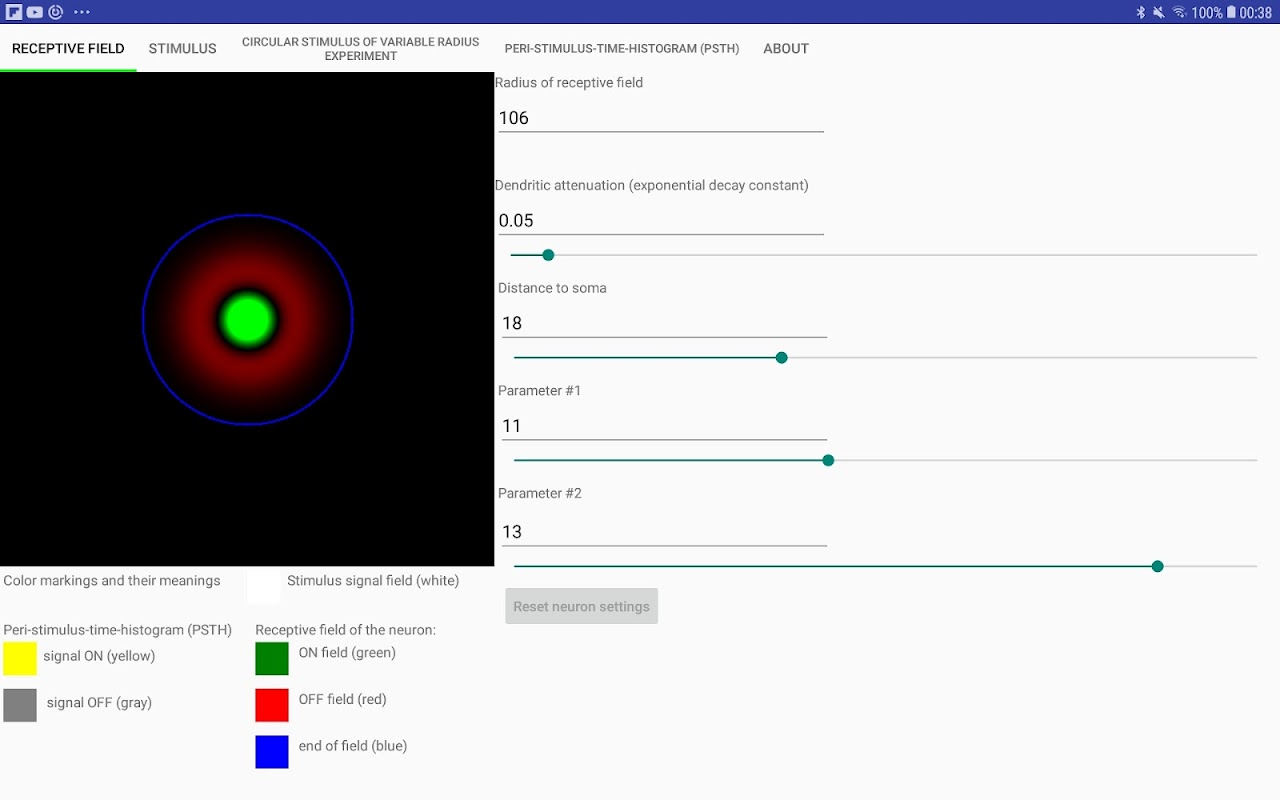Click the 'ON field (green)' label

tap(347, 652)
